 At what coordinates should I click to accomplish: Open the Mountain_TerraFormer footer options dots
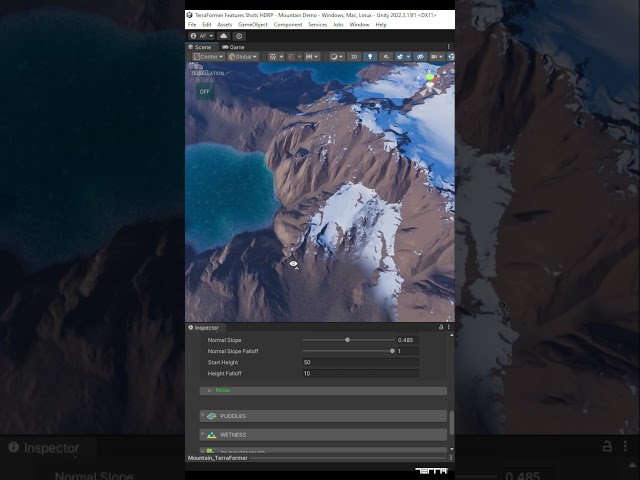(451, 458)
